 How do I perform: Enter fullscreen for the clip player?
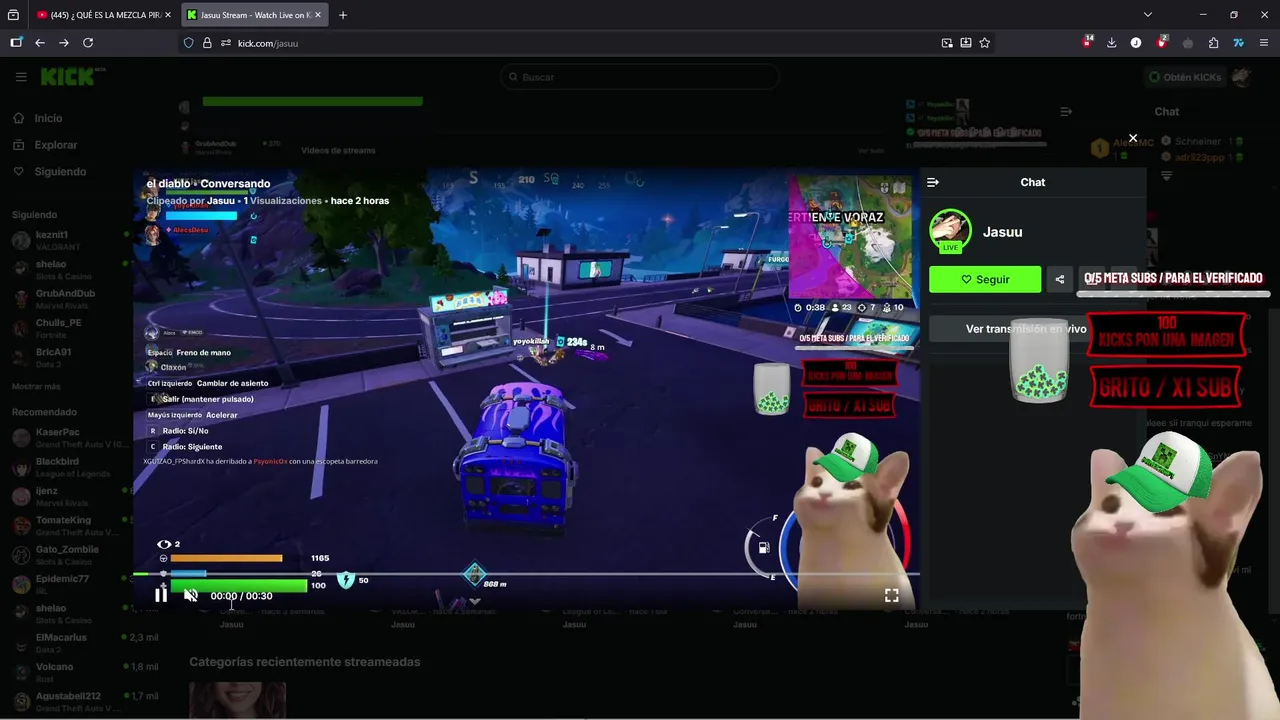pos(891,595)
